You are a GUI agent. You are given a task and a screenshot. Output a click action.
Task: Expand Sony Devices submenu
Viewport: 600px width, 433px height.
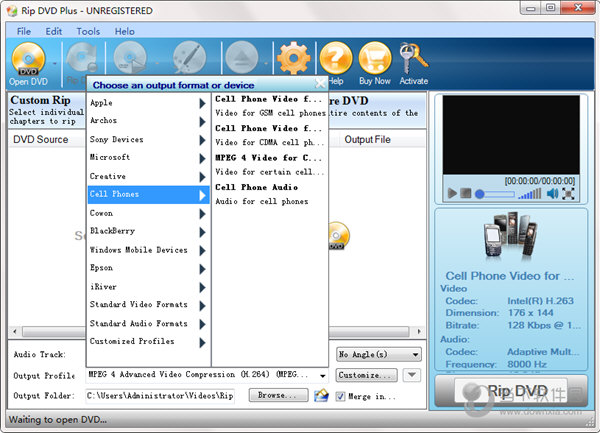coord(148,140)
